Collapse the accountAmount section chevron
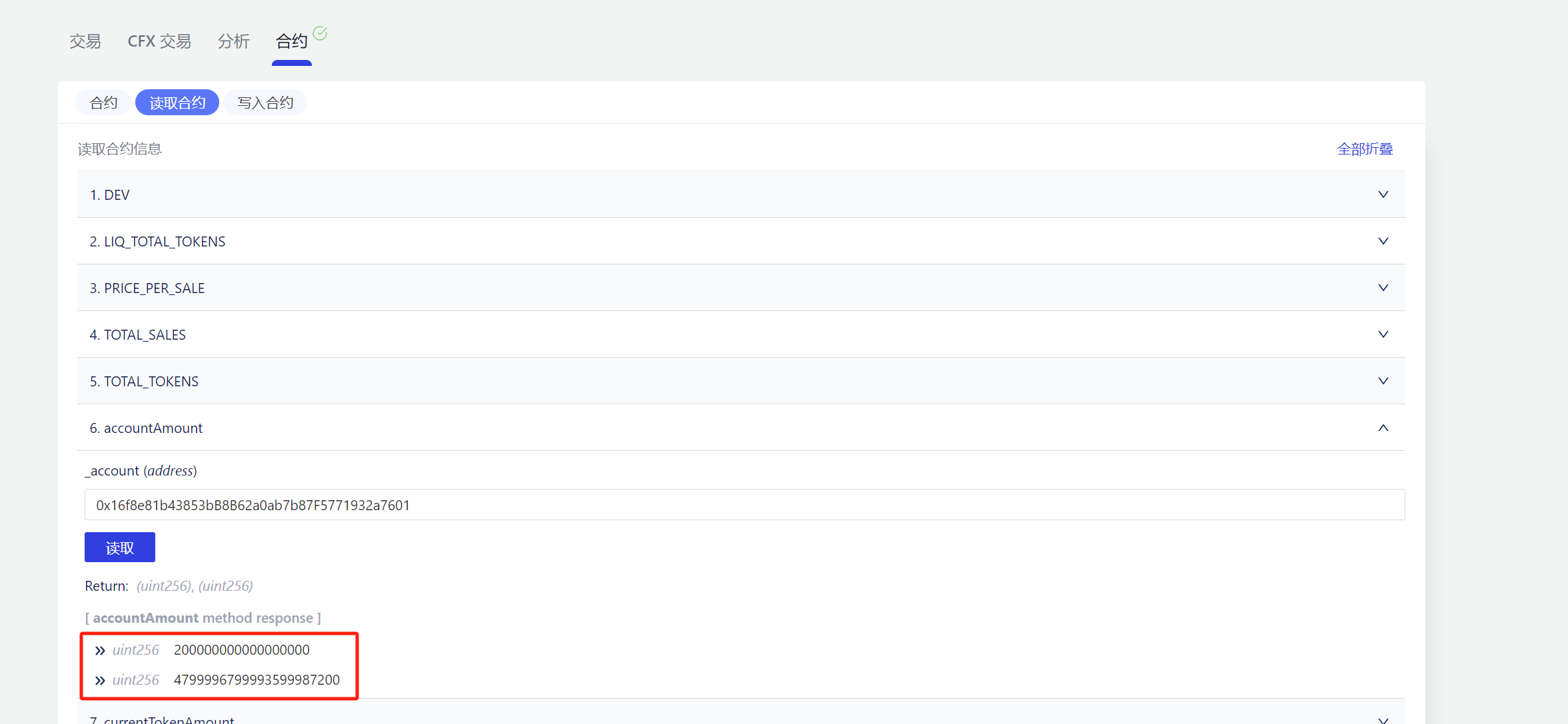Viewport: 1568px width, 724px height. click(1383, 428)
